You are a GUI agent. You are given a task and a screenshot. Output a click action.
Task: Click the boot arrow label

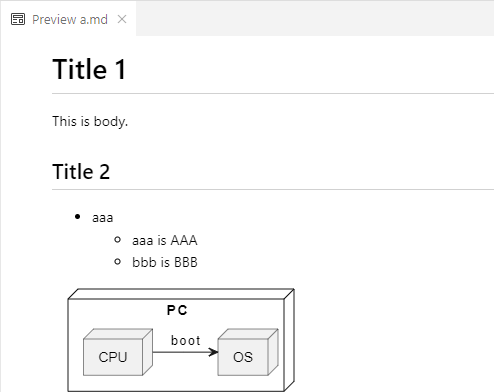186,341
